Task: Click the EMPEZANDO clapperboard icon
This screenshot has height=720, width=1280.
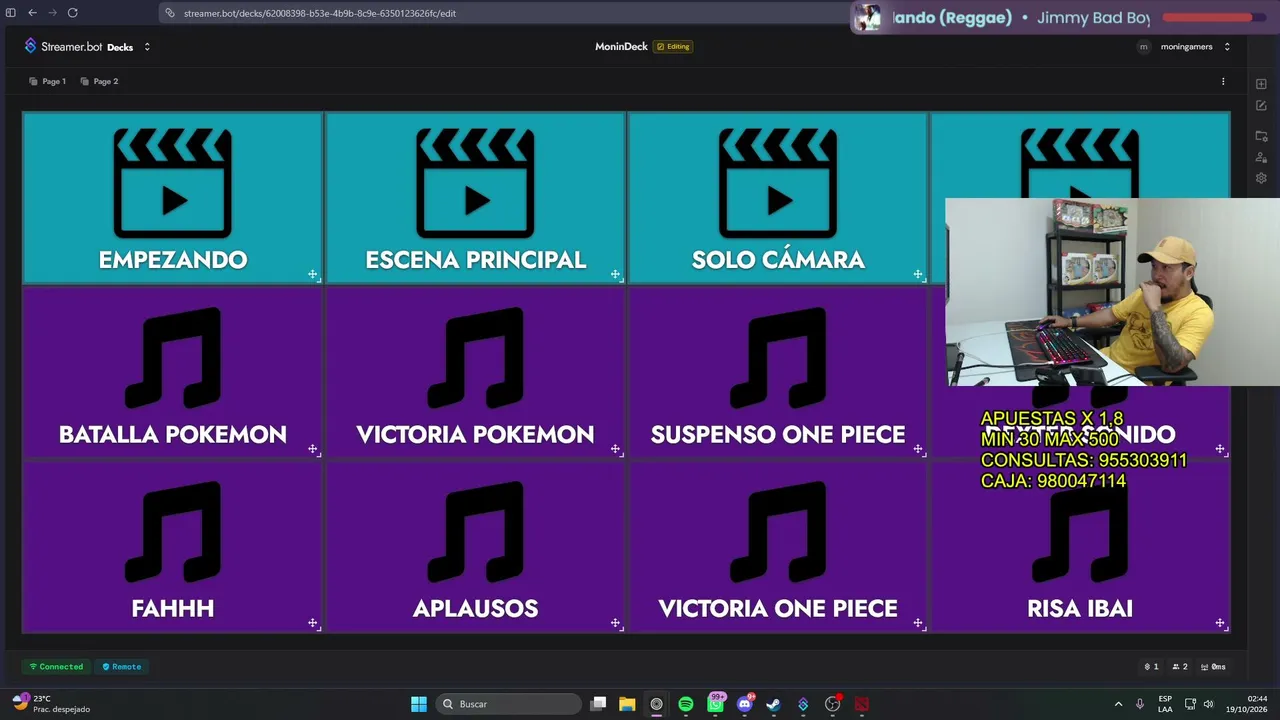Action: (173, 183)
